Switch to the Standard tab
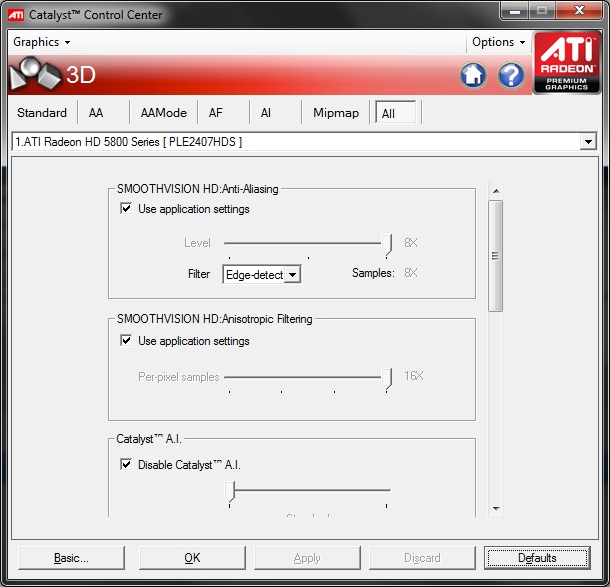Screen dimensions: 610x587 [x=42, y=113]
